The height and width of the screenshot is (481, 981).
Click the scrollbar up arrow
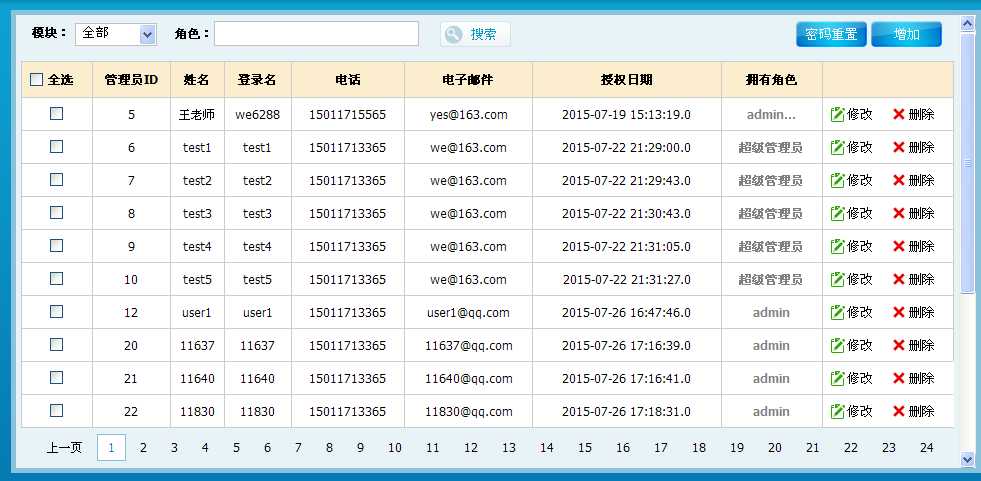point(968,24)
